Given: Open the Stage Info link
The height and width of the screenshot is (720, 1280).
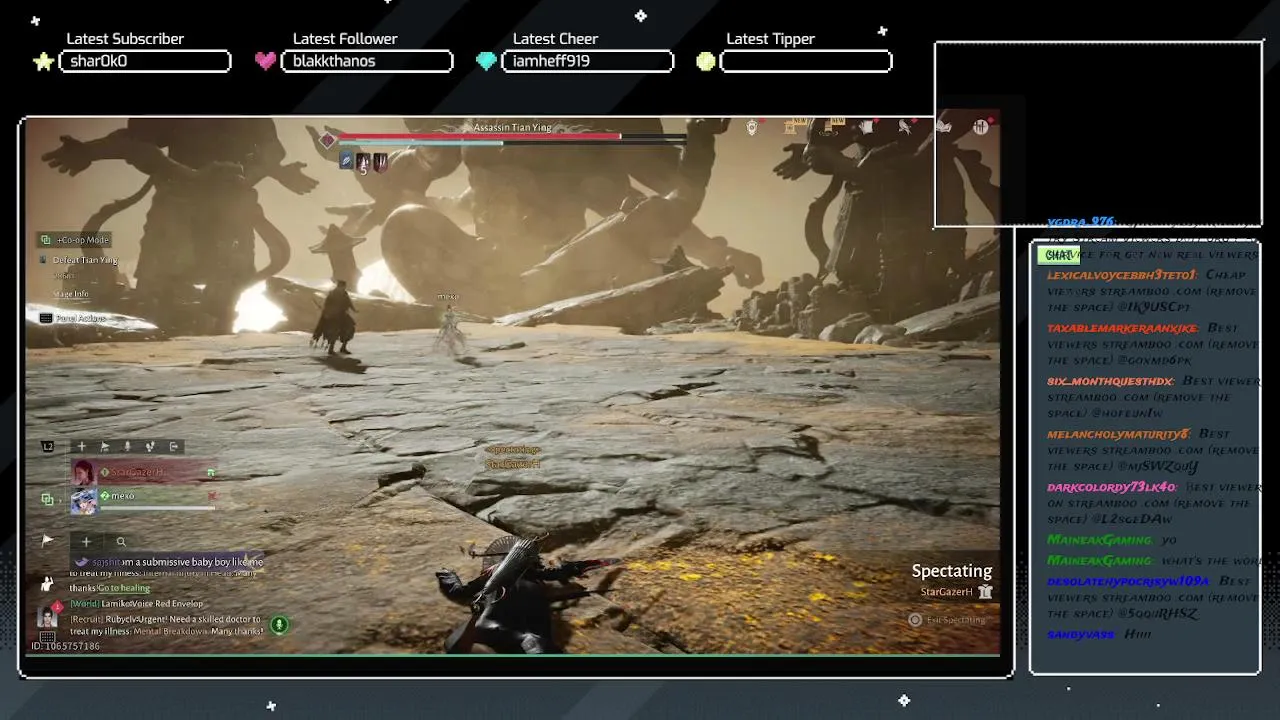Looking at the screenshot, I should click(71, 294).
